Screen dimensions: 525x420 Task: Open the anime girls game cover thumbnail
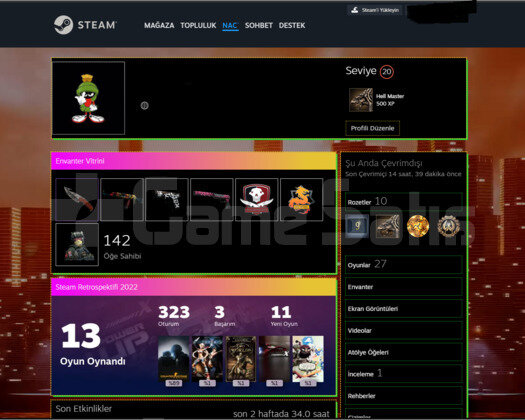click(x=207, y=359)
